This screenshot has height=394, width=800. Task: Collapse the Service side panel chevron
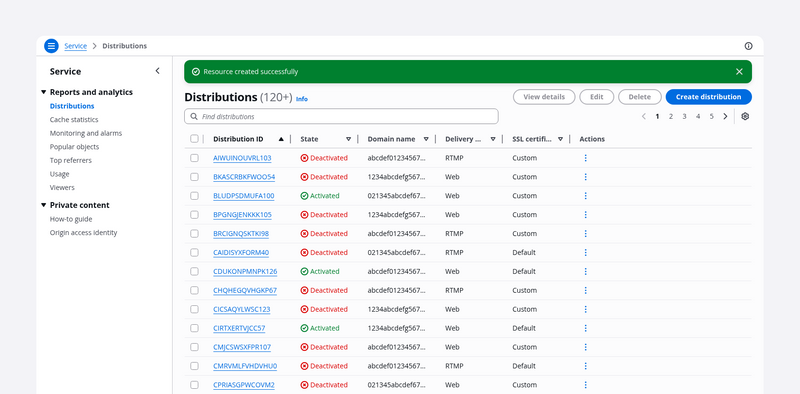pos(157,71)
